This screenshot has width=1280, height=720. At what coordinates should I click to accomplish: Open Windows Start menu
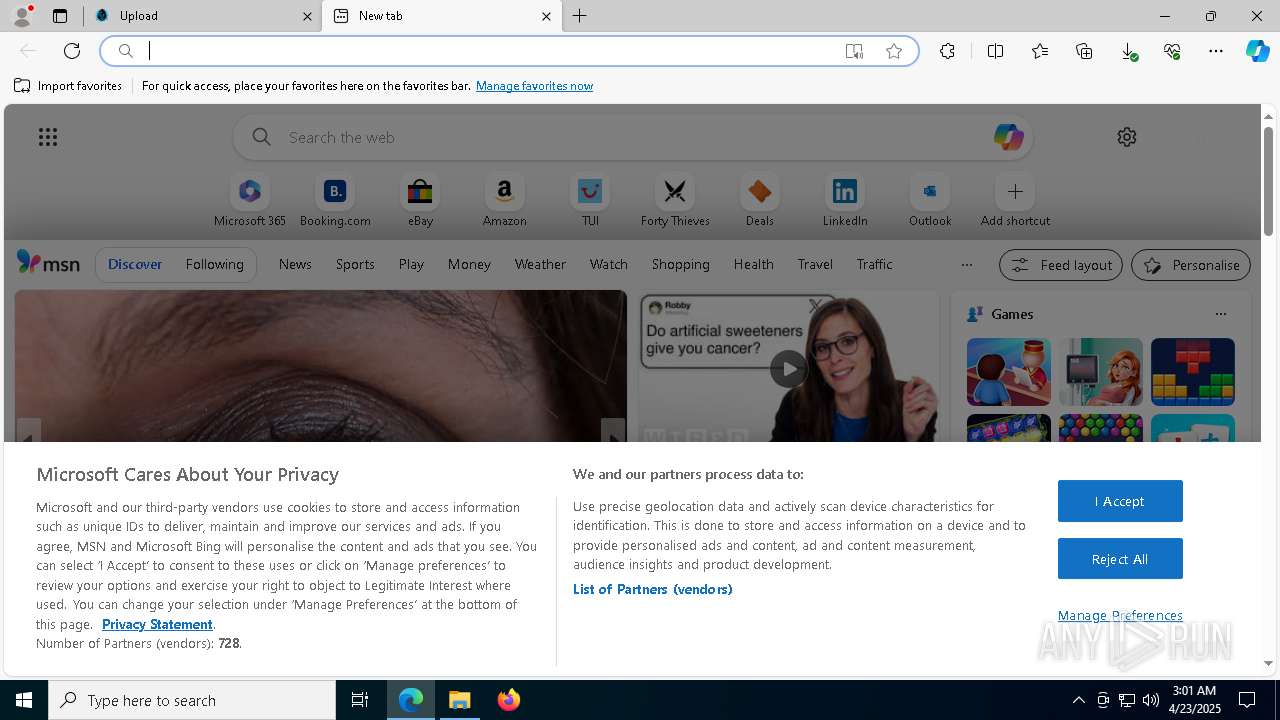point(24,700)
